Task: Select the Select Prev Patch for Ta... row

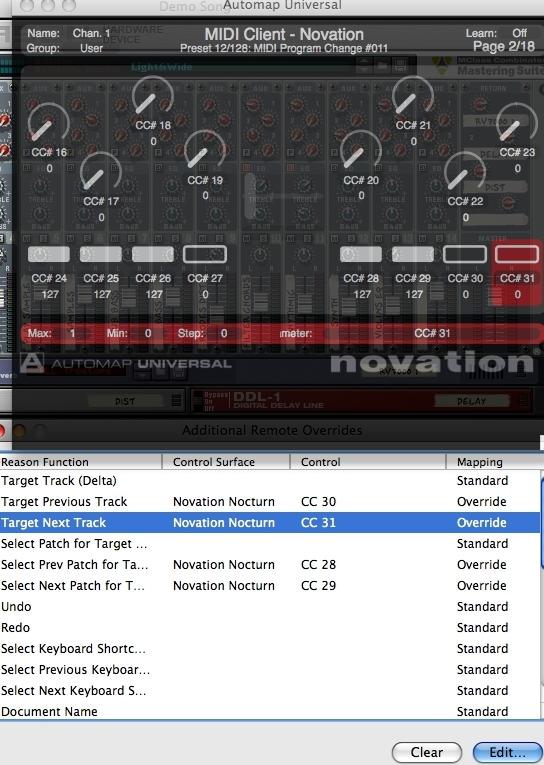Action: [x=270, y=564]
